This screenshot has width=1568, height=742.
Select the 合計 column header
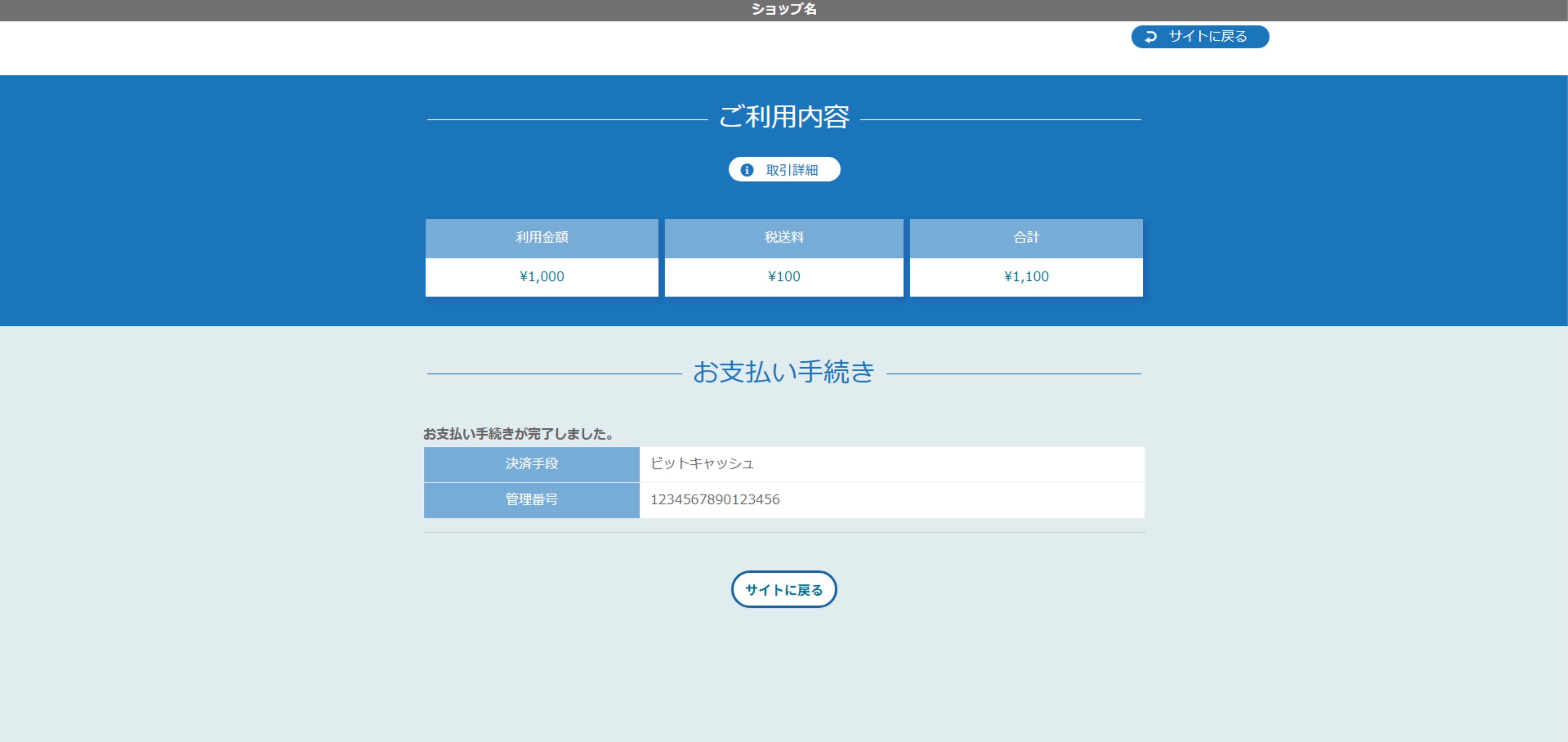(x=1026, y=238)
